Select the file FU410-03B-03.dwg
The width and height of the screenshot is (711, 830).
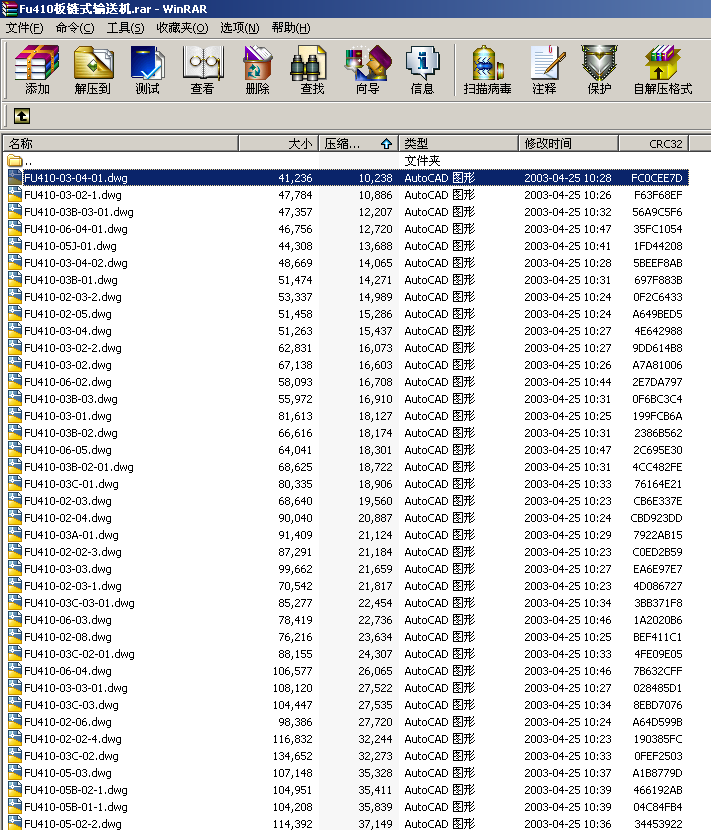(x=71, y=399)
